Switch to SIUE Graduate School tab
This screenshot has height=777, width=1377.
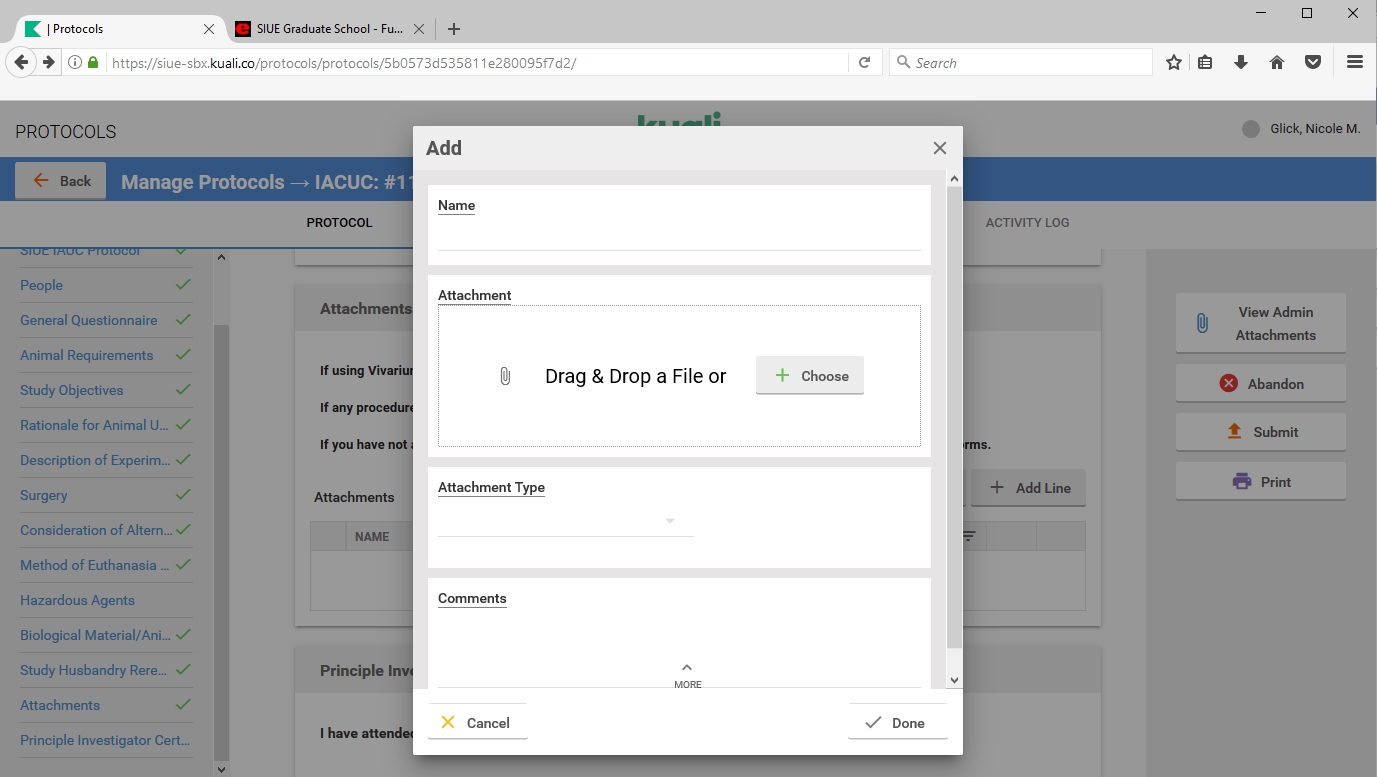[320, 29]
